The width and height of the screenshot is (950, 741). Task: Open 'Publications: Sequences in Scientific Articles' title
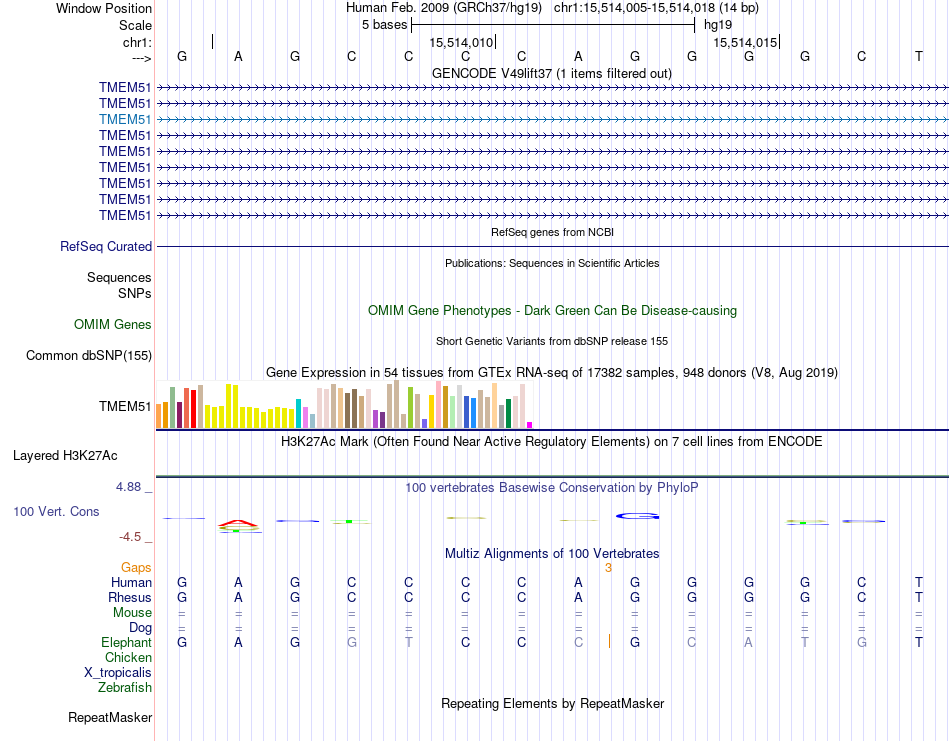(552, 263)
